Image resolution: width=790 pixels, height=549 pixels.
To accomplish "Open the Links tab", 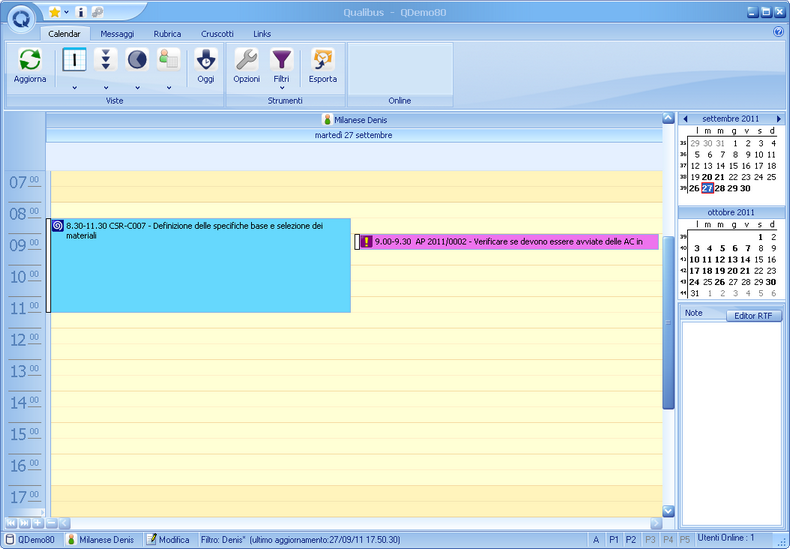I will click(x=262, y=34).
